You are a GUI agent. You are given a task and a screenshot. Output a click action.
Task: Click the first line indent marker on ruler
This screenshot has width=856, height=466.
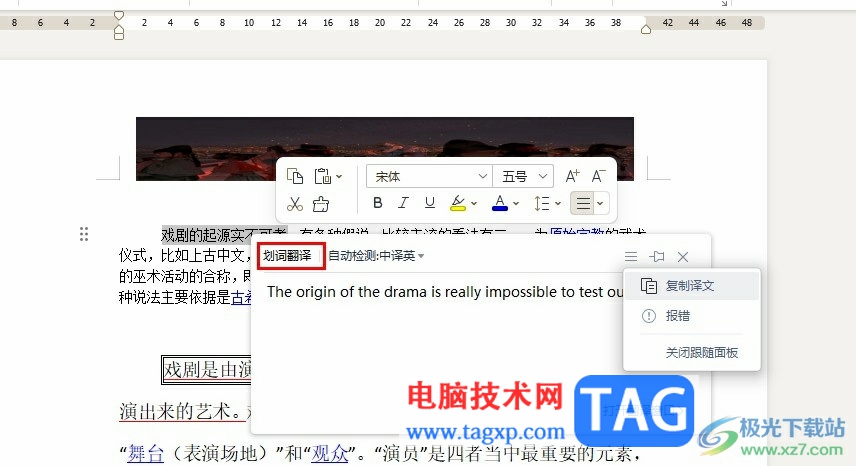pyautogui.click(x=118, y=15)
